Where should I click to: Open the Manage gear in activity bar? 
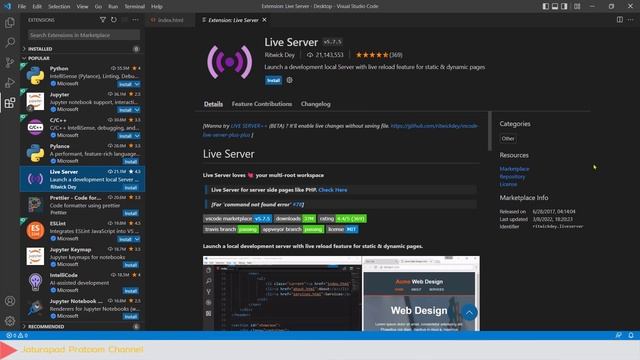click(x=10, y=321)
